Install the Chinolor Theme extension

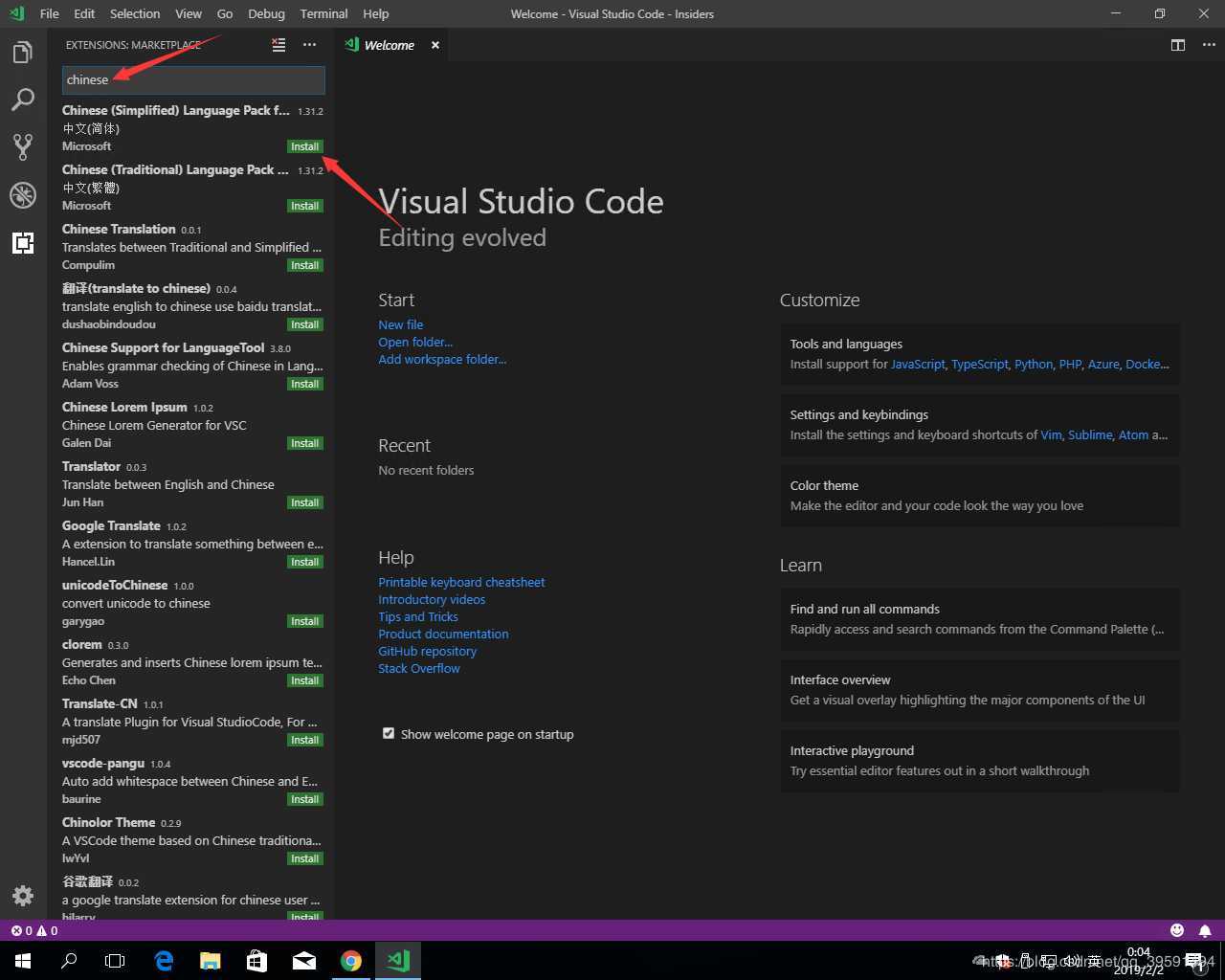[x=305, y=858]
